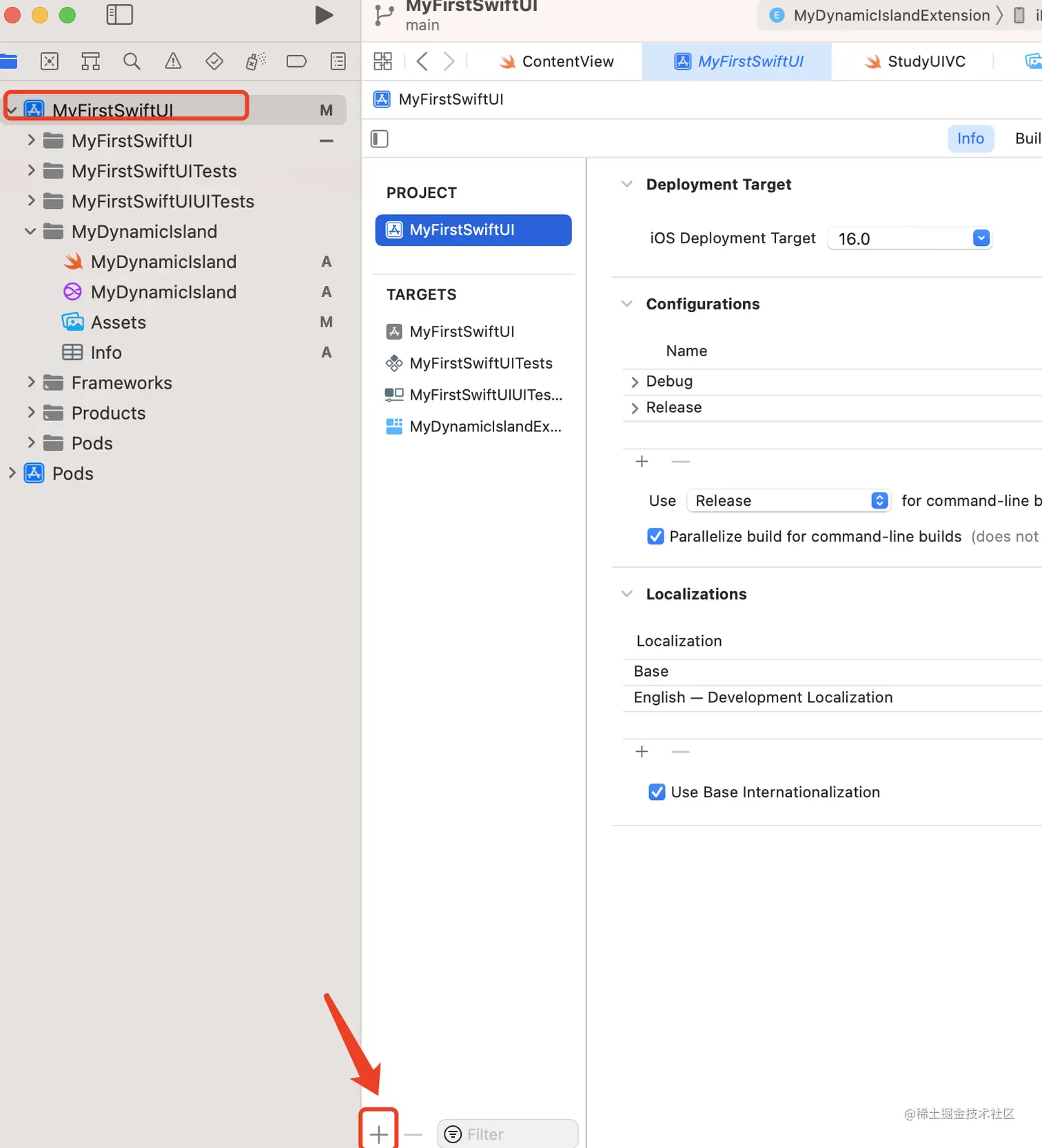The width and height of the screenshot is (1042, 1148).
Task: Click the filter icon in the targets filter
Action: pos(453,1134)
